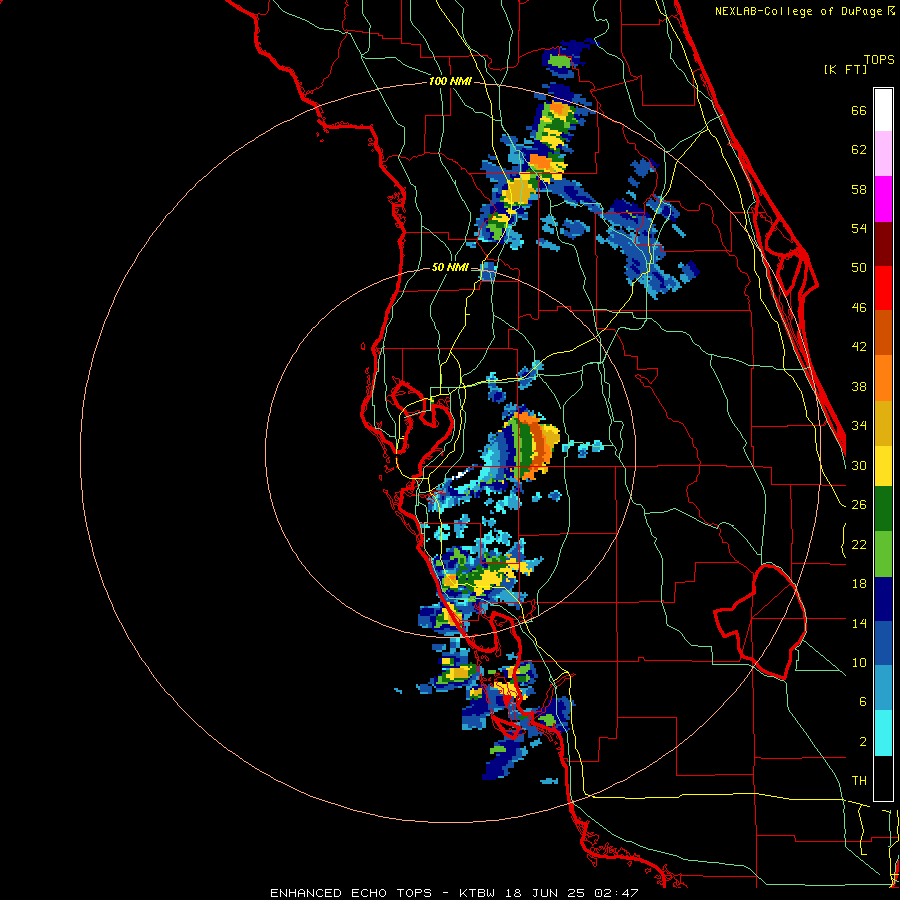The image size is (900, 900).
Task: Click the bright yellow swatch beside 30
Action: 883,465
